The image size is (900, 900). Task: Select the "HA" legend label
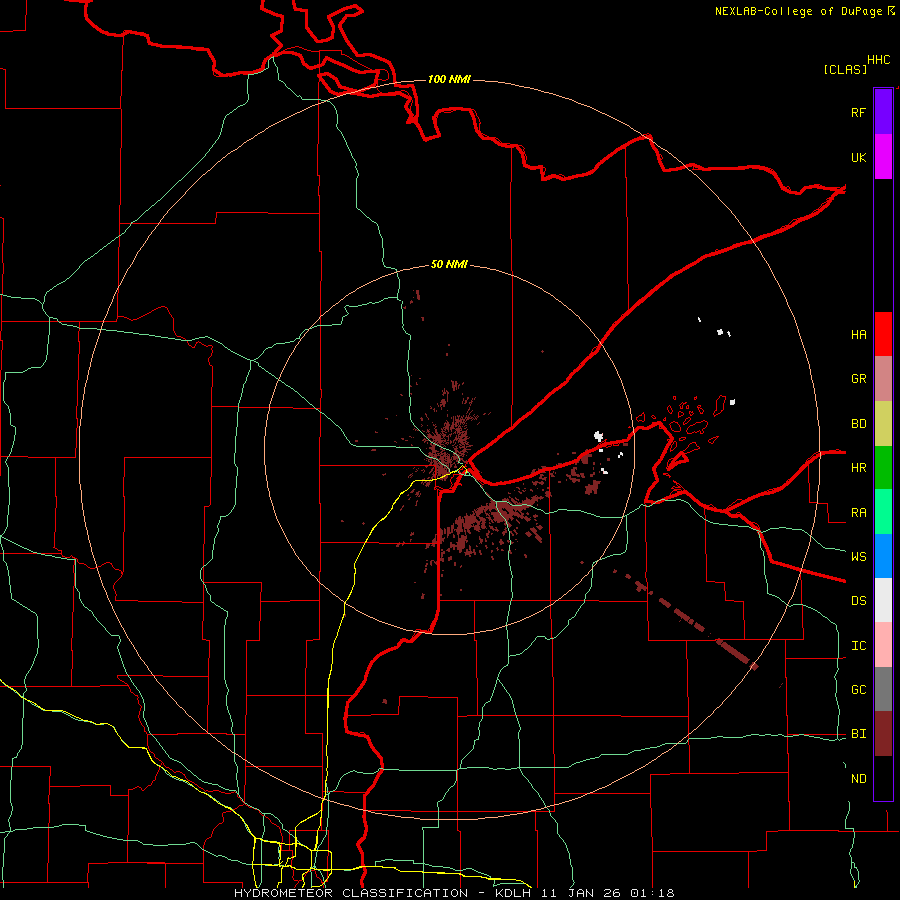(858, 335)
